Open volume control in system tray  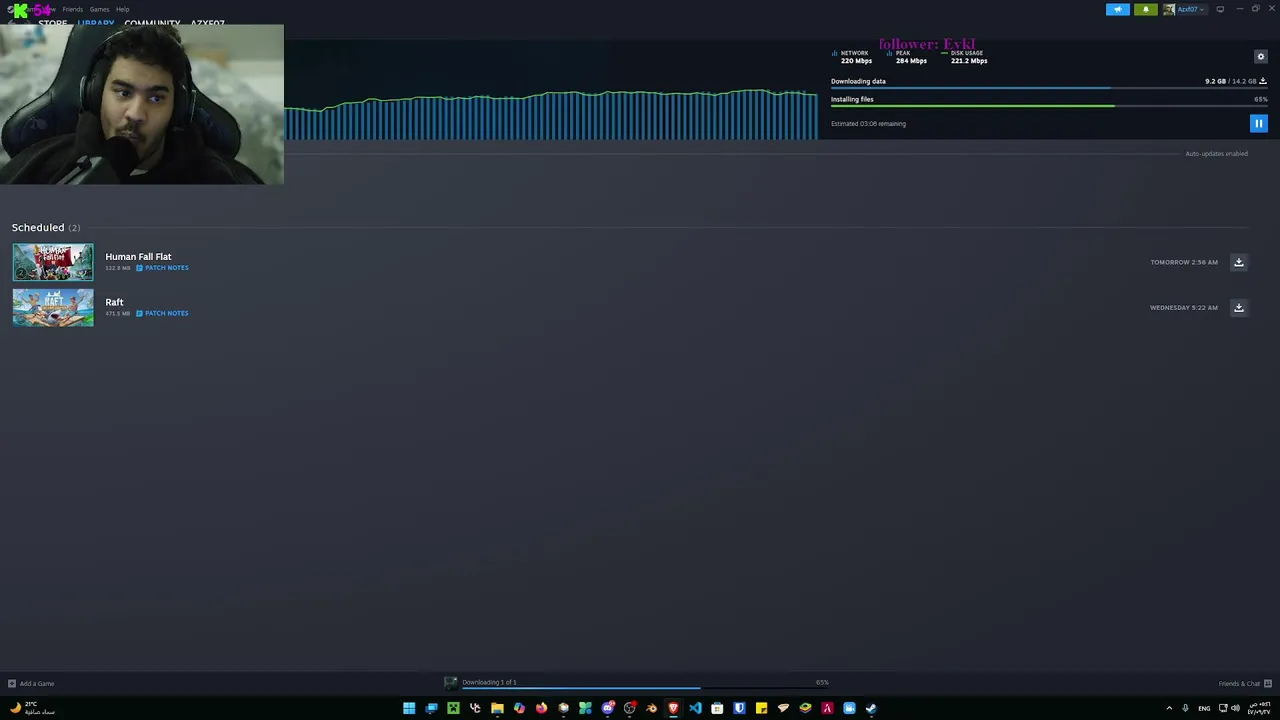[1235, 708]
